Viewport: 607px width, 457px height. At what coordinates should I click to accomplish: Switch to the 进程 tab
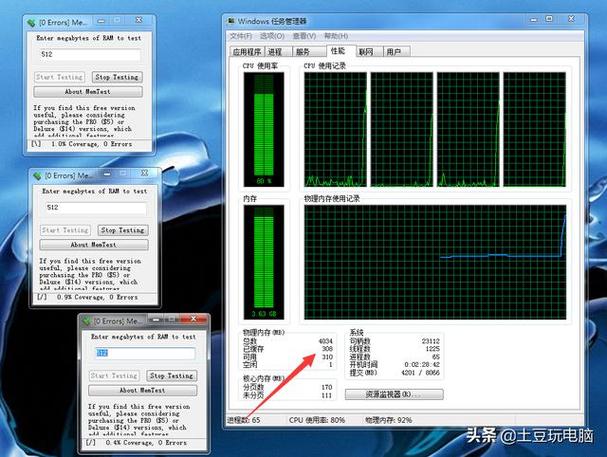278,51
